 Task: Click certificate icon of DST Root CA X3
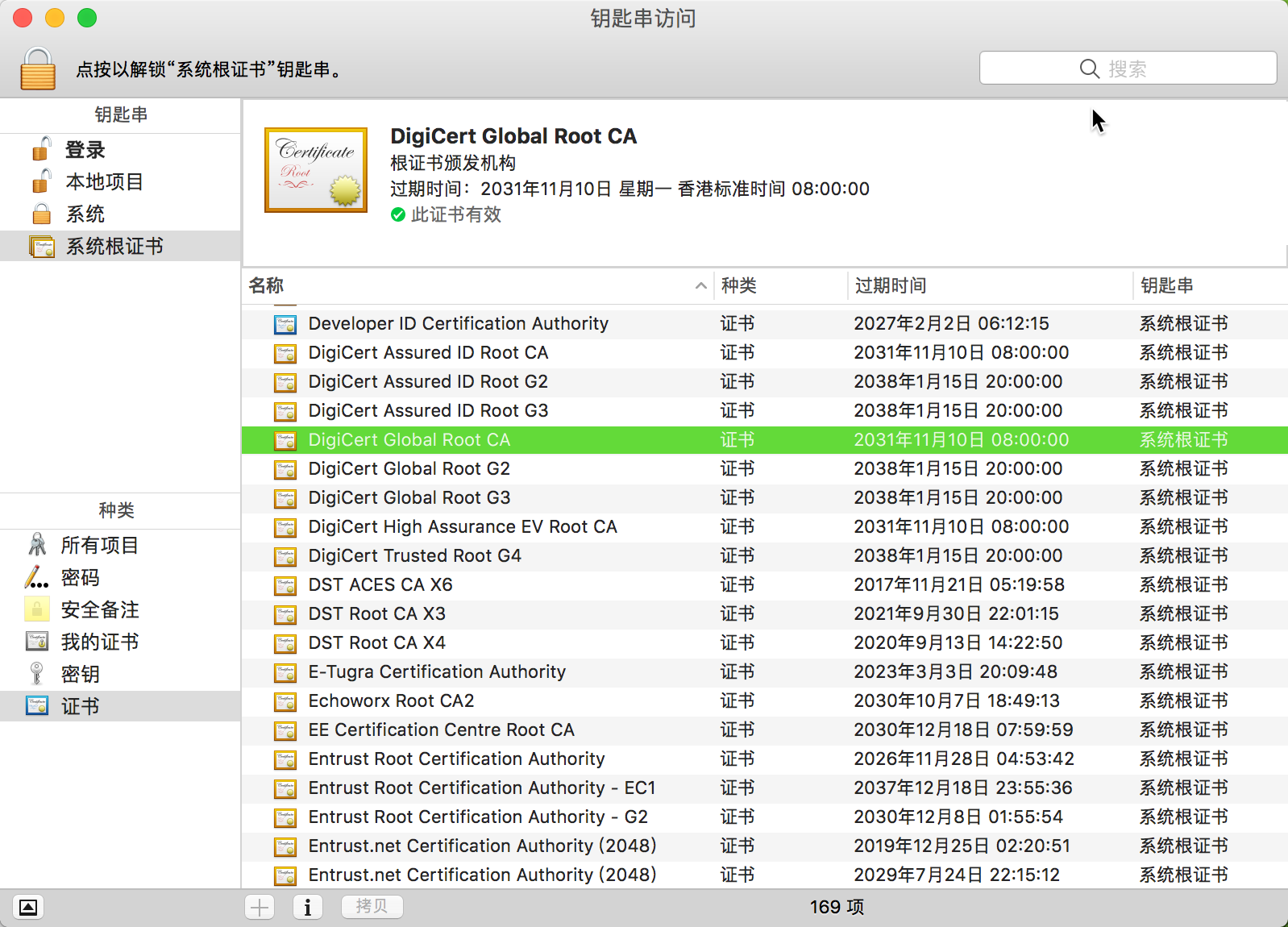285,615
